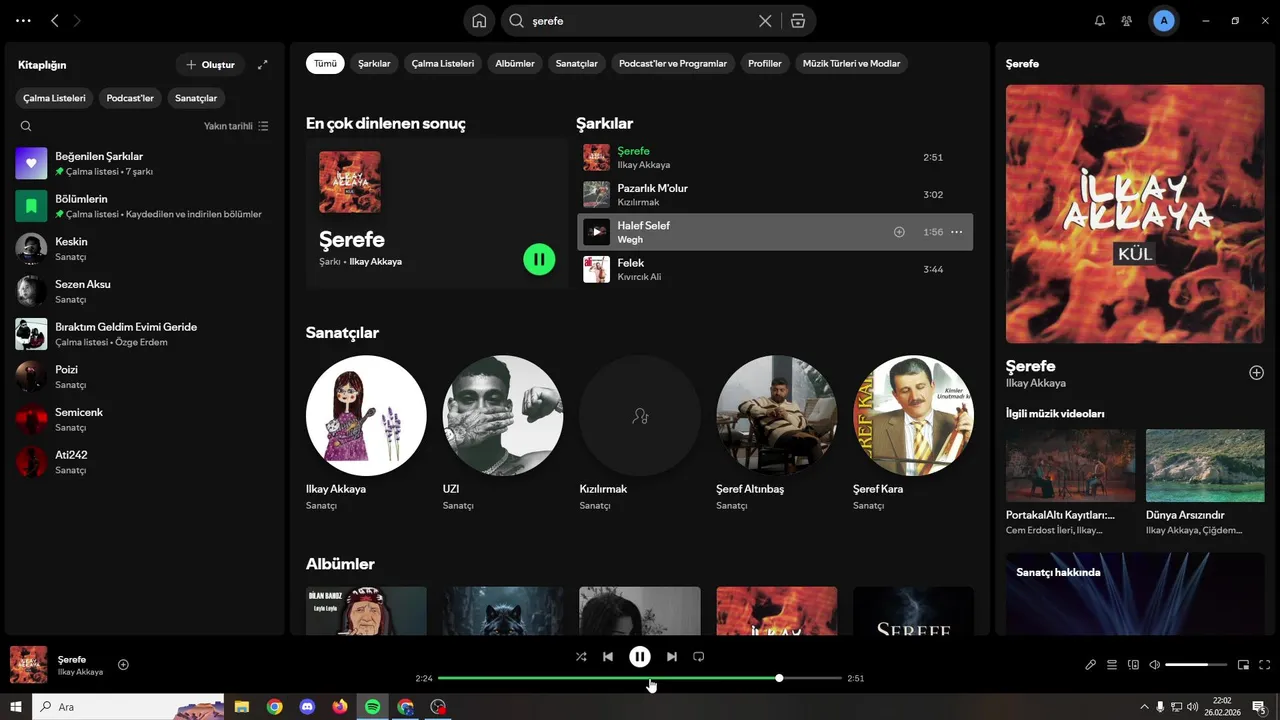The width and height of the screenshot is (1280, 720).
Task: Click the playback progress bar
Action: coord(640,678)
